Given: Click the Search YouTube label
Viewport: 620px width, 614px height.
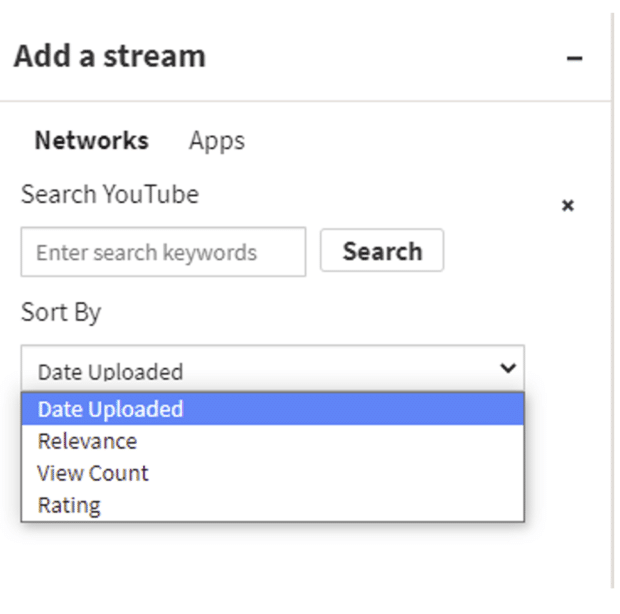Looking at the screenshot, I should coord(110,194).
